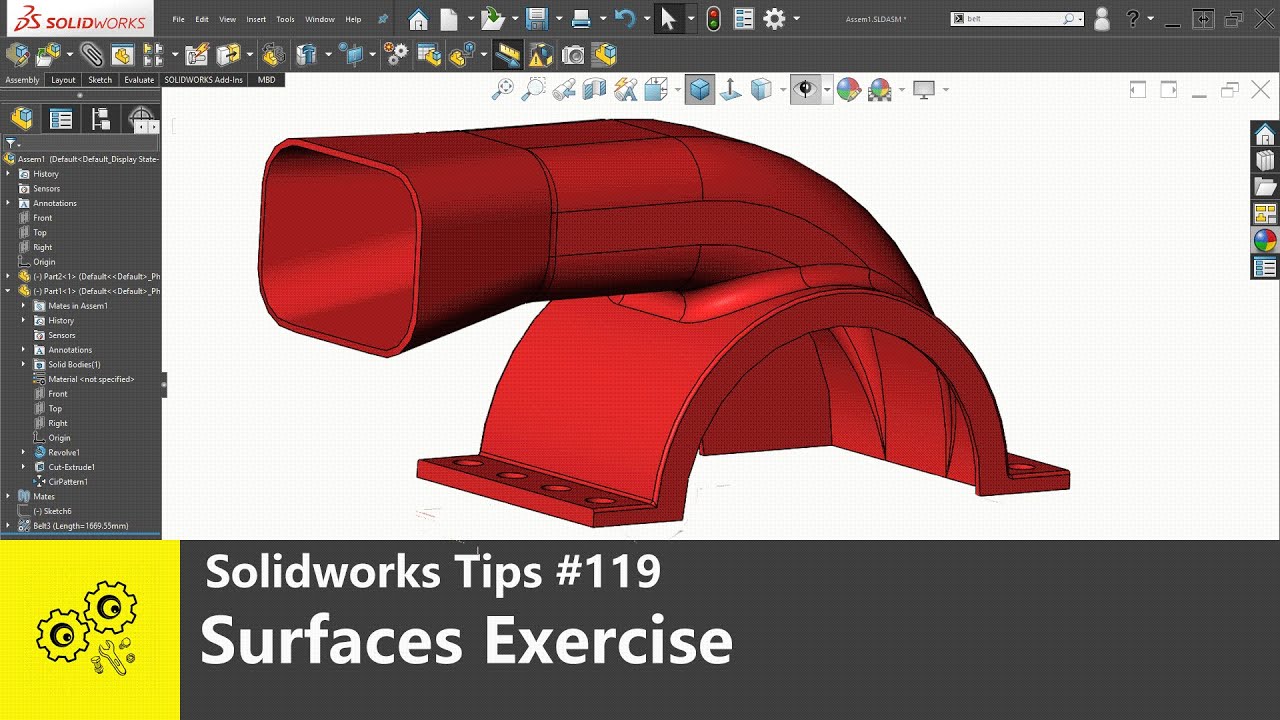The image size is (1280, 720).
Task: Click the Apply Scene icon
Action: pyautogui.click(x=880, y=90)
